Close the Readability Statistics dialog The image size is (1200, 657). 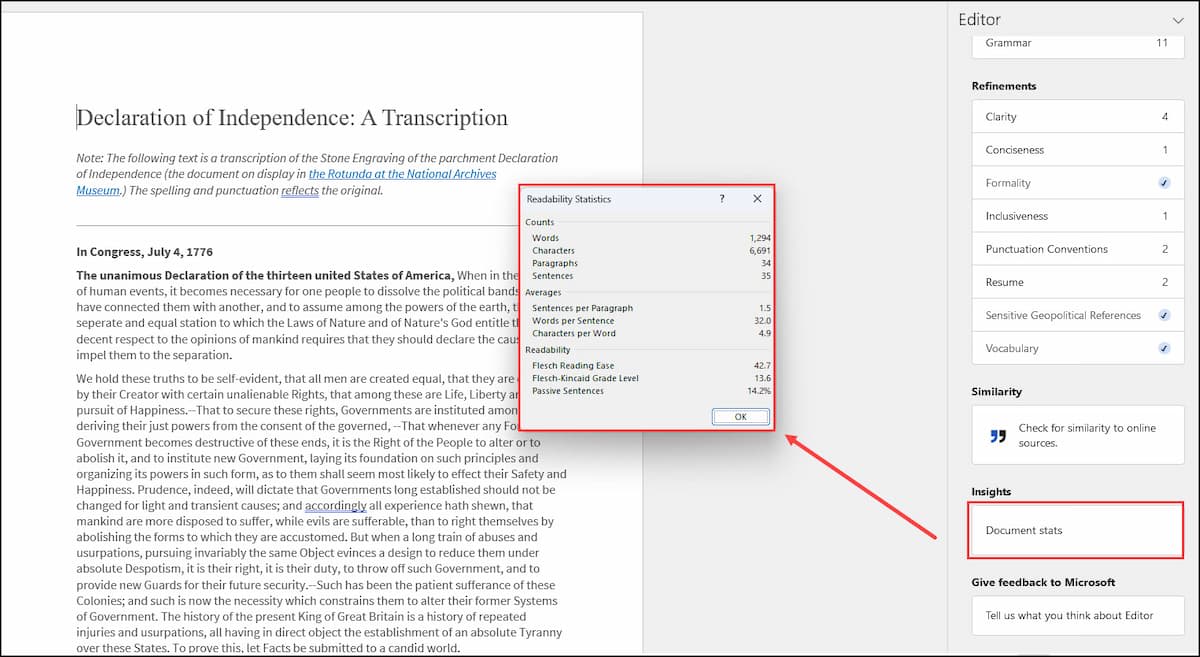(757, 199)
